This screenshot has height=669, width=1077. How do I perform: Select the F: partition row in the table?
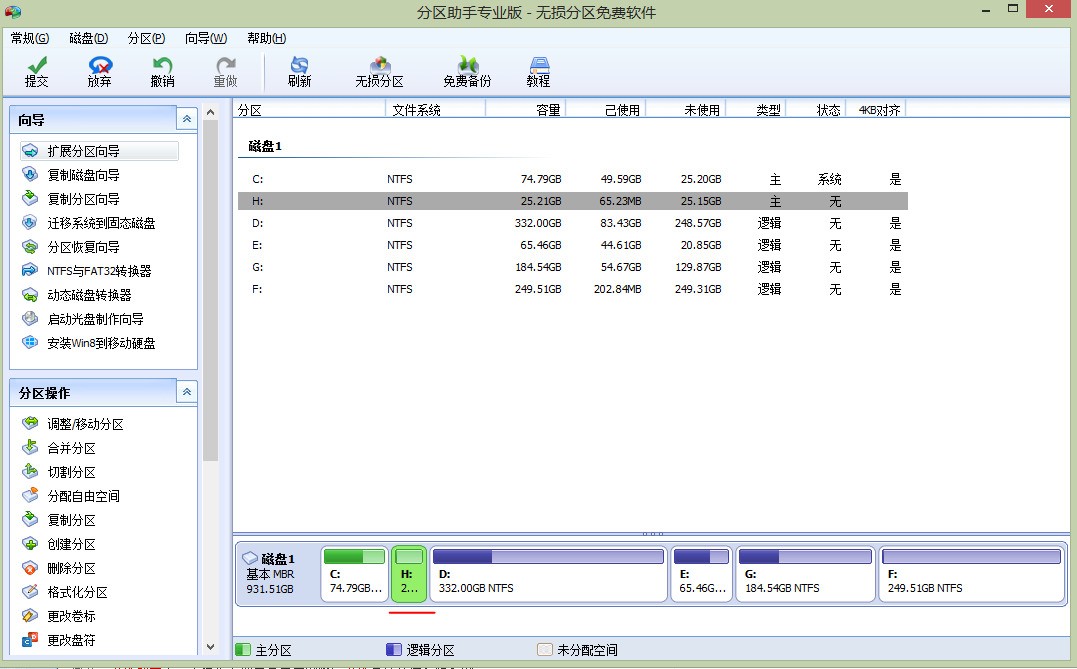point(572,289)
